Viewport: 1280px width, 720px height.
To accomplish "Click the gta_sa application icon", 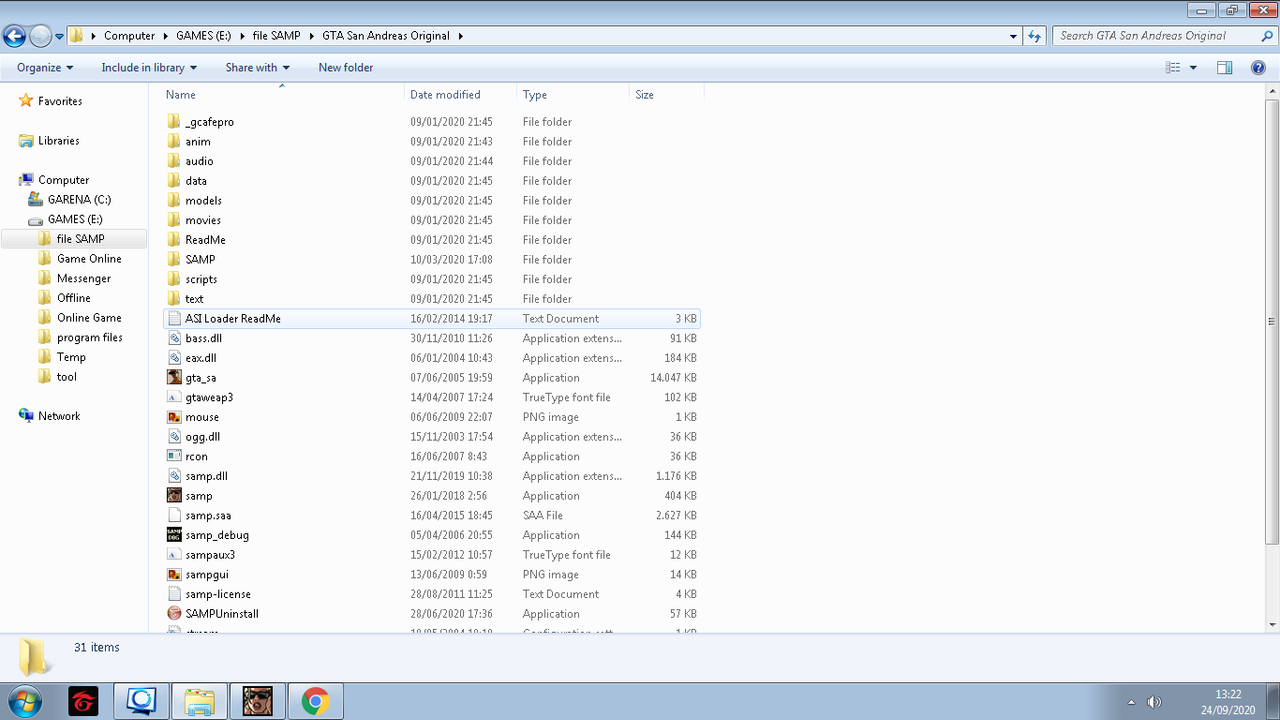I will pyautogui.click(x=175, y=378).
